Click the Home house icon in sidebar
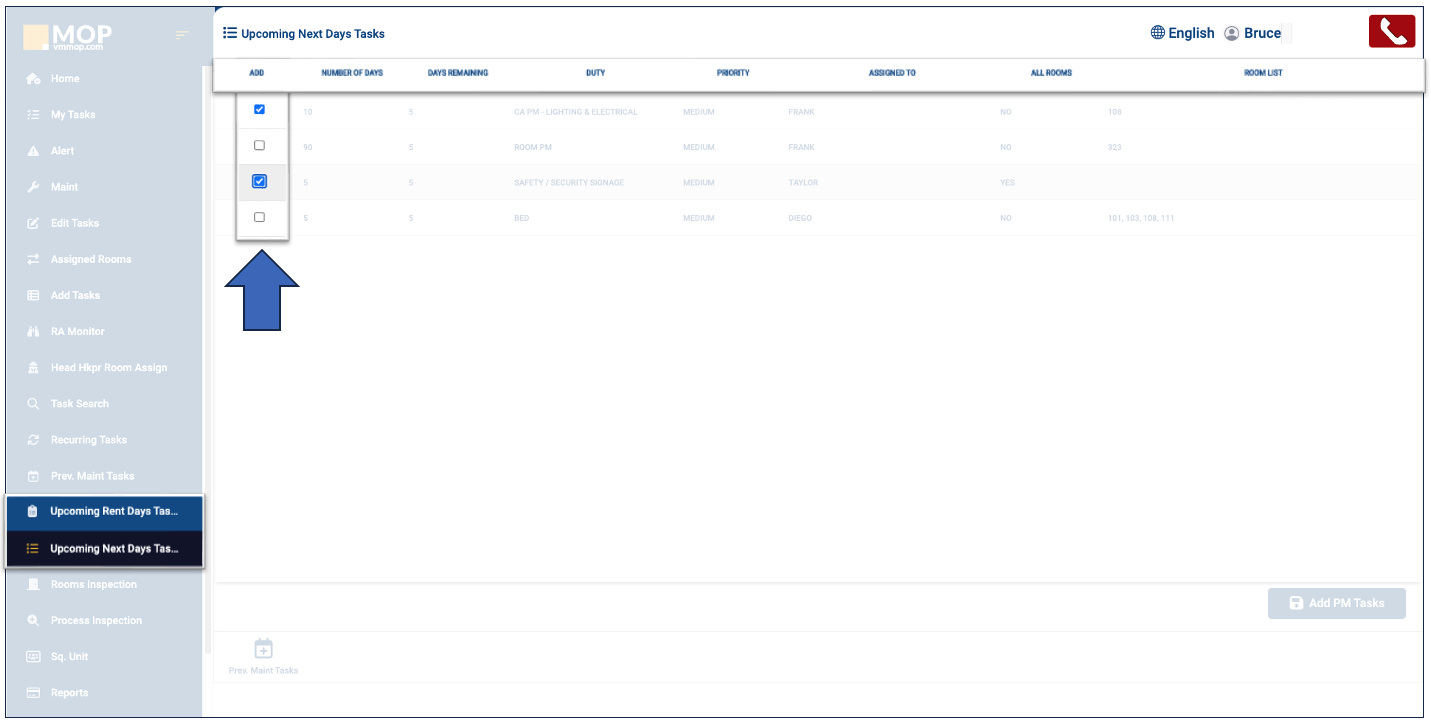Viewport: 1431px width, 724px height. (33, 79)
